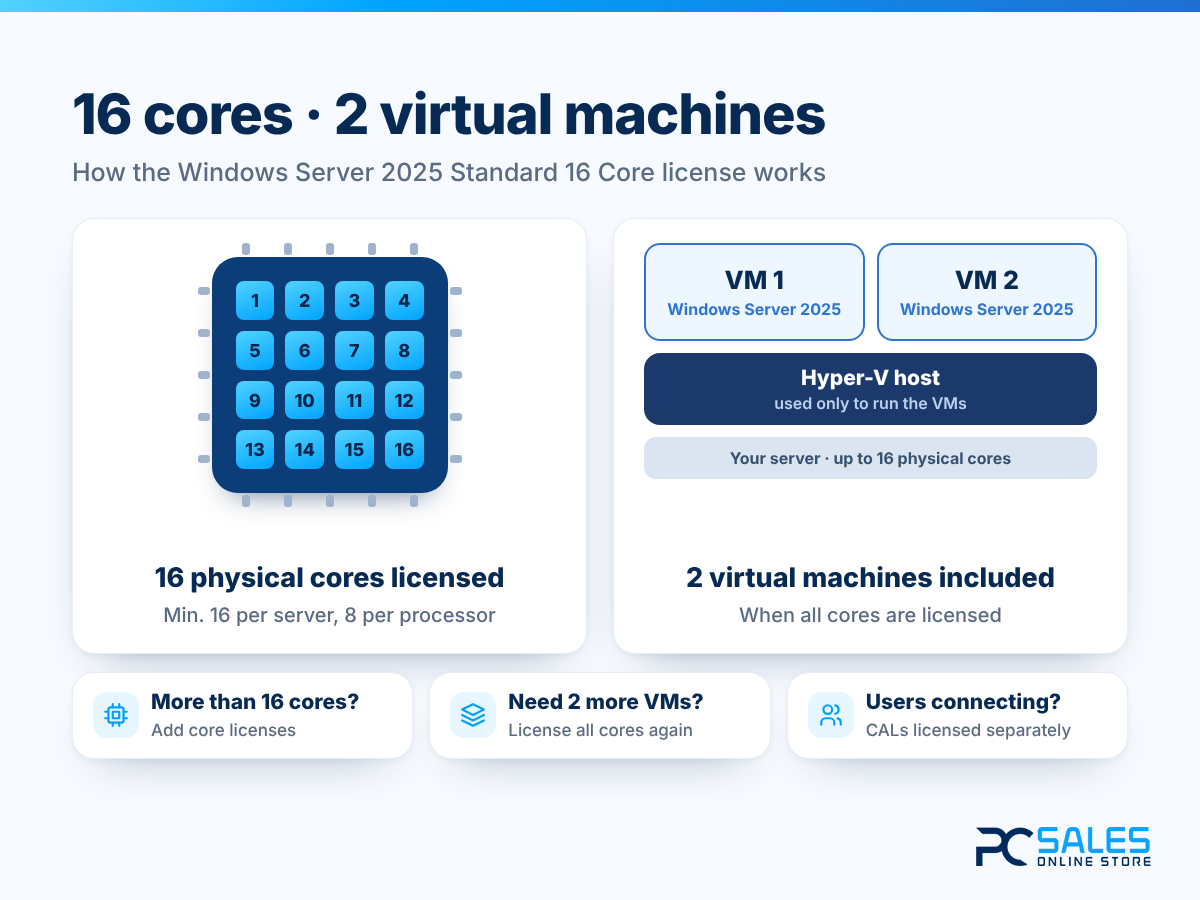Click the 'License all cores again' text
This screenshot has height=900, width=1200.
(x=600, y=730)
